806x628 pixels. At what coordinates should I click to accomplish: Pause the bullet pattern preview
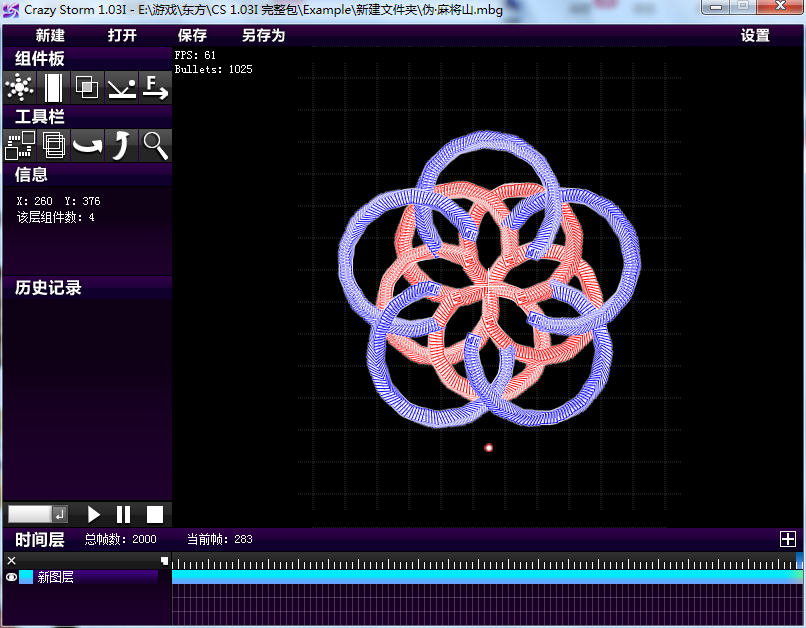tap(123, 514)
